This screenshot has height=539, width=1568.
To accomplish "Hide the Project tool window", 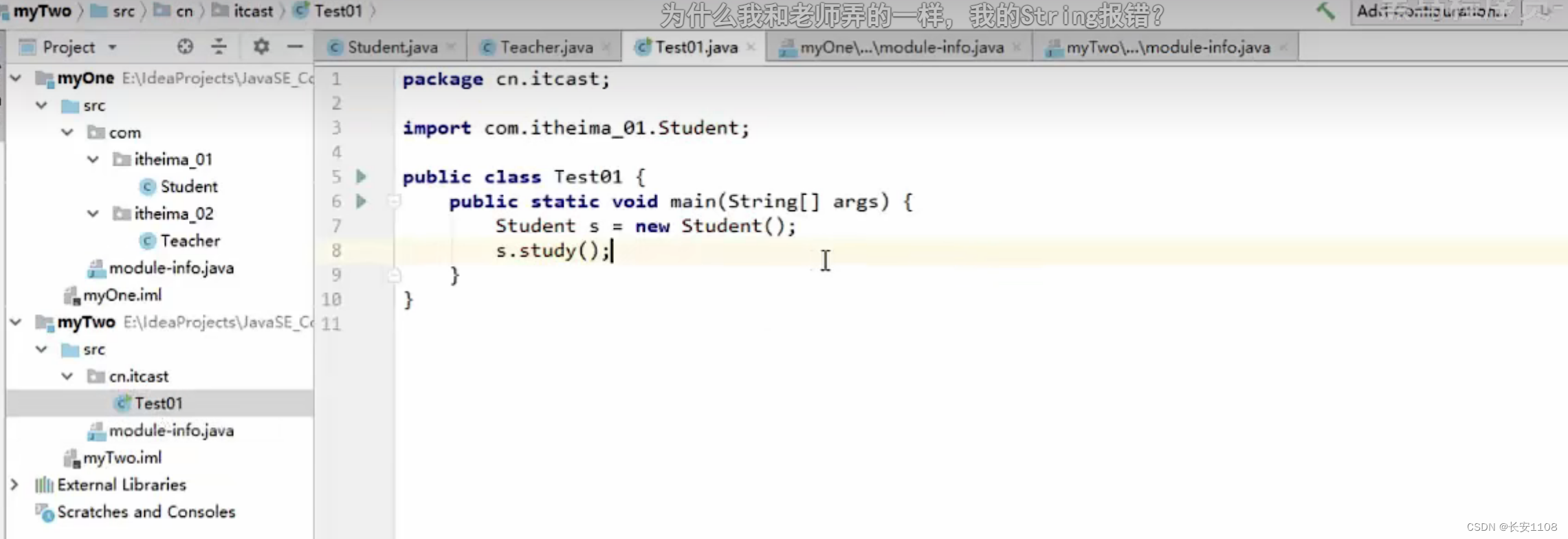I will (x=295, y=47).
